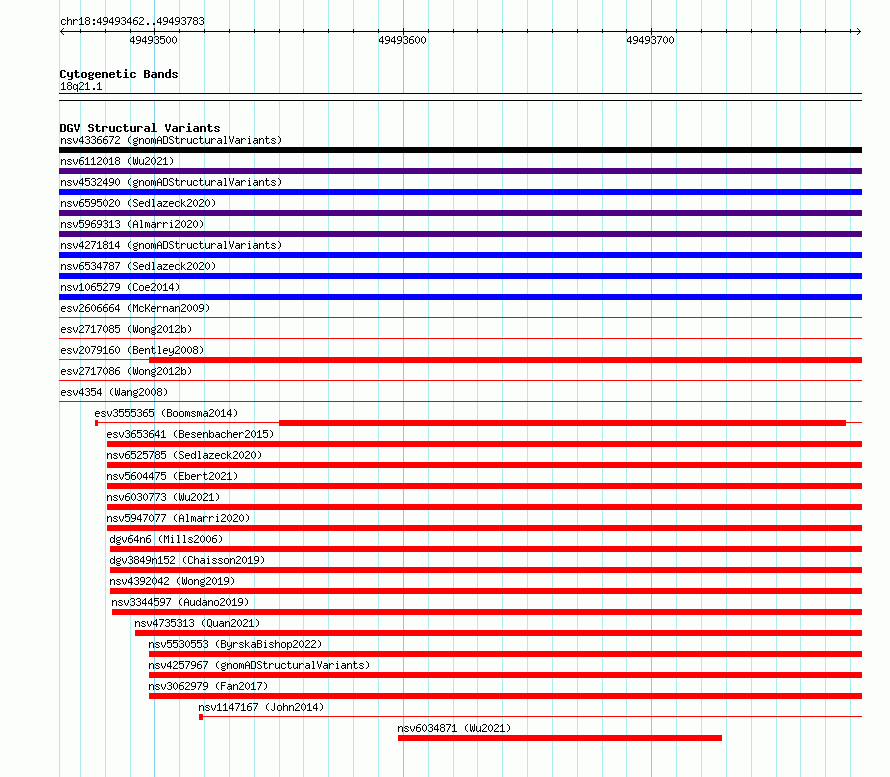Click the red nsv6525785 variant bar
Image resolution: width=890 pixels, height=777 pixels.
pyautogui.click(x=484, y=465)
